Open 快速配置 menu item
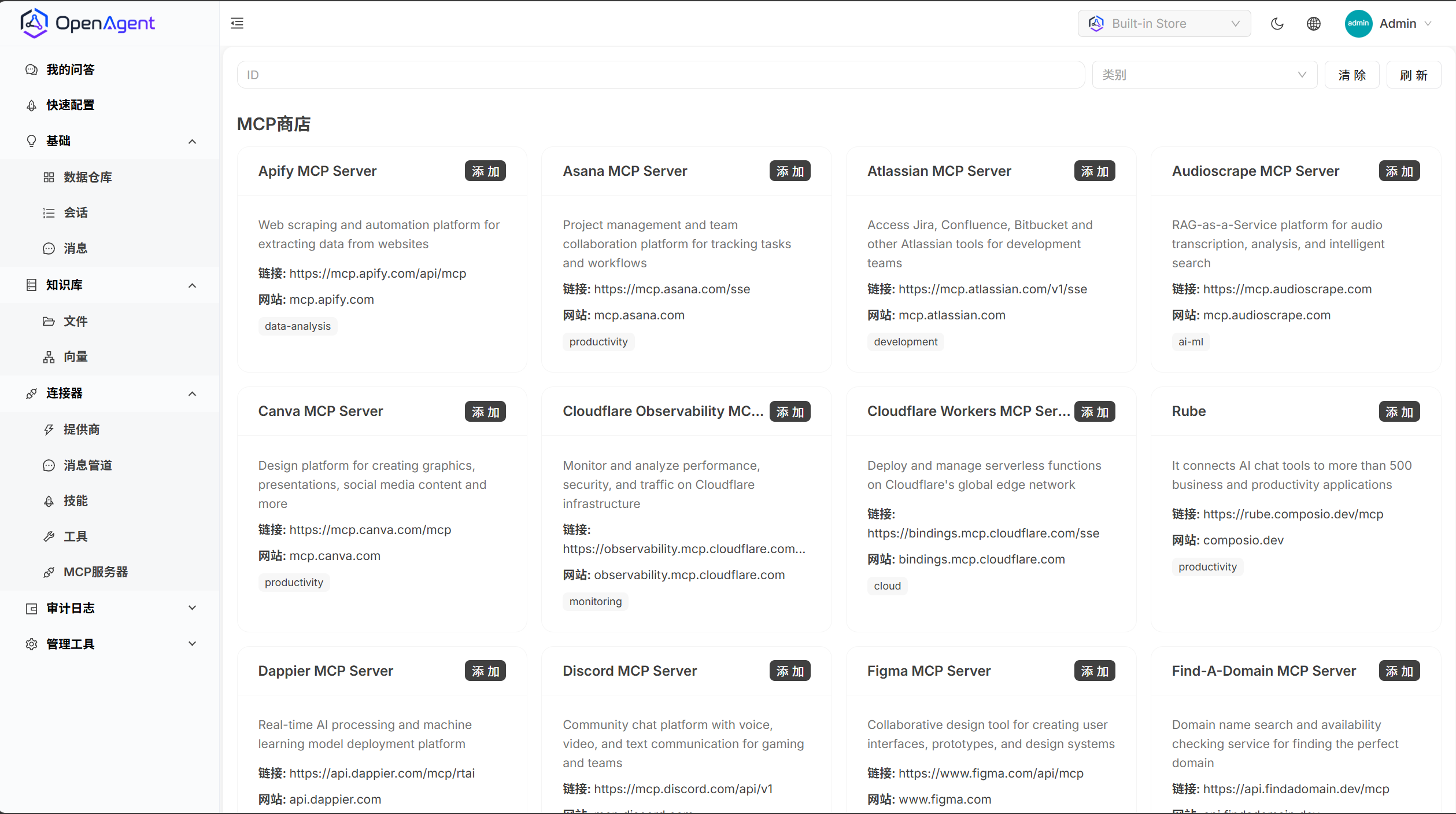This screenshot has width=1456, height=814. tap(110, 105)
